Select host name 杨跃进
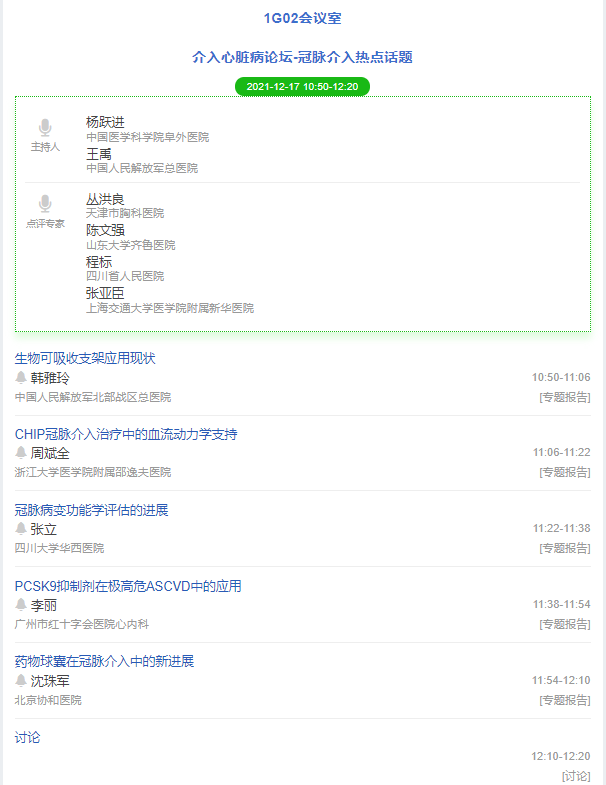Screen dimensions: 606x785 [105, 122]
